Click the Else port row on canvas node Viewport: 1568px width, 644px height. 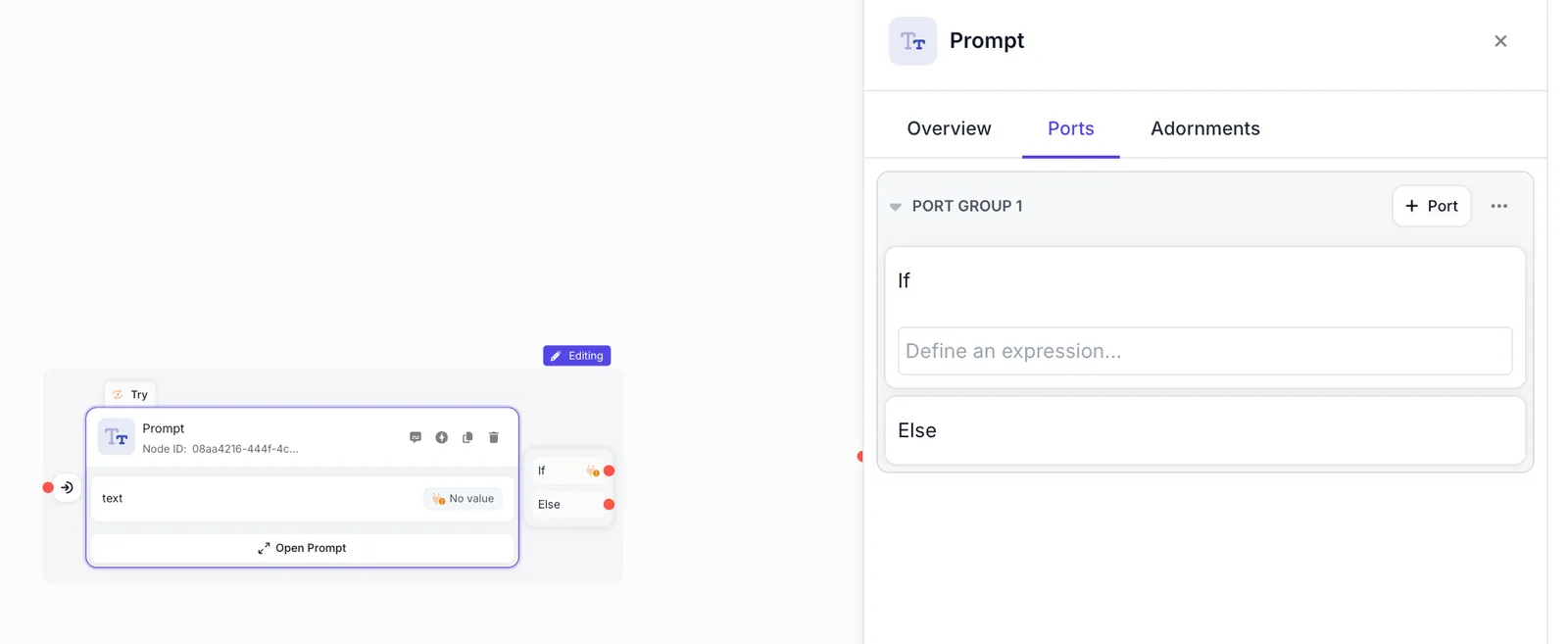[x=569, y=505]
